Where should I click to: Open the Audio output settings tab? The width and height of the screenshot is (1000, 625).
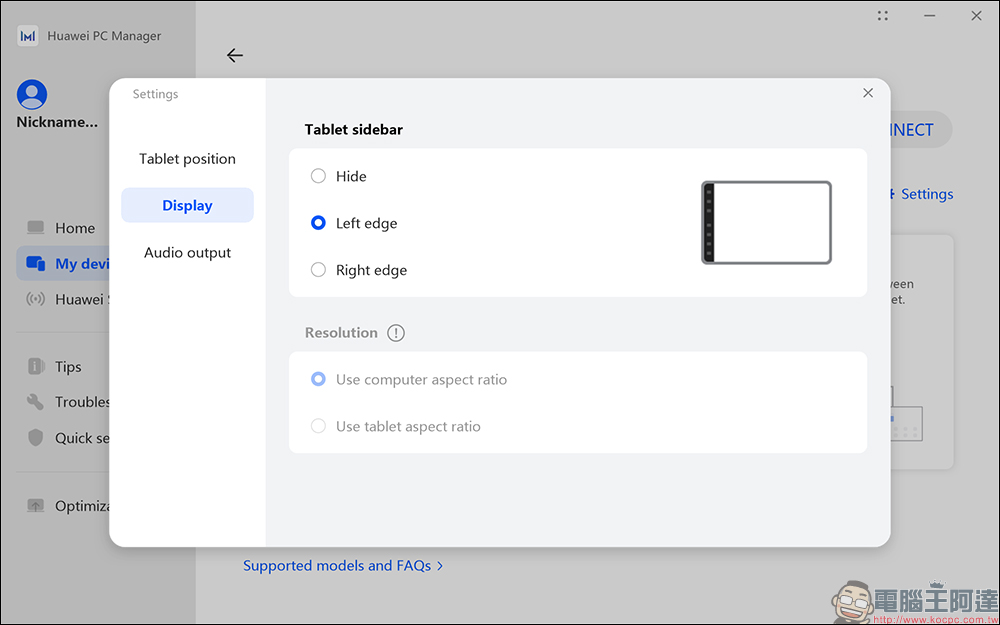(x=187, y=253)
